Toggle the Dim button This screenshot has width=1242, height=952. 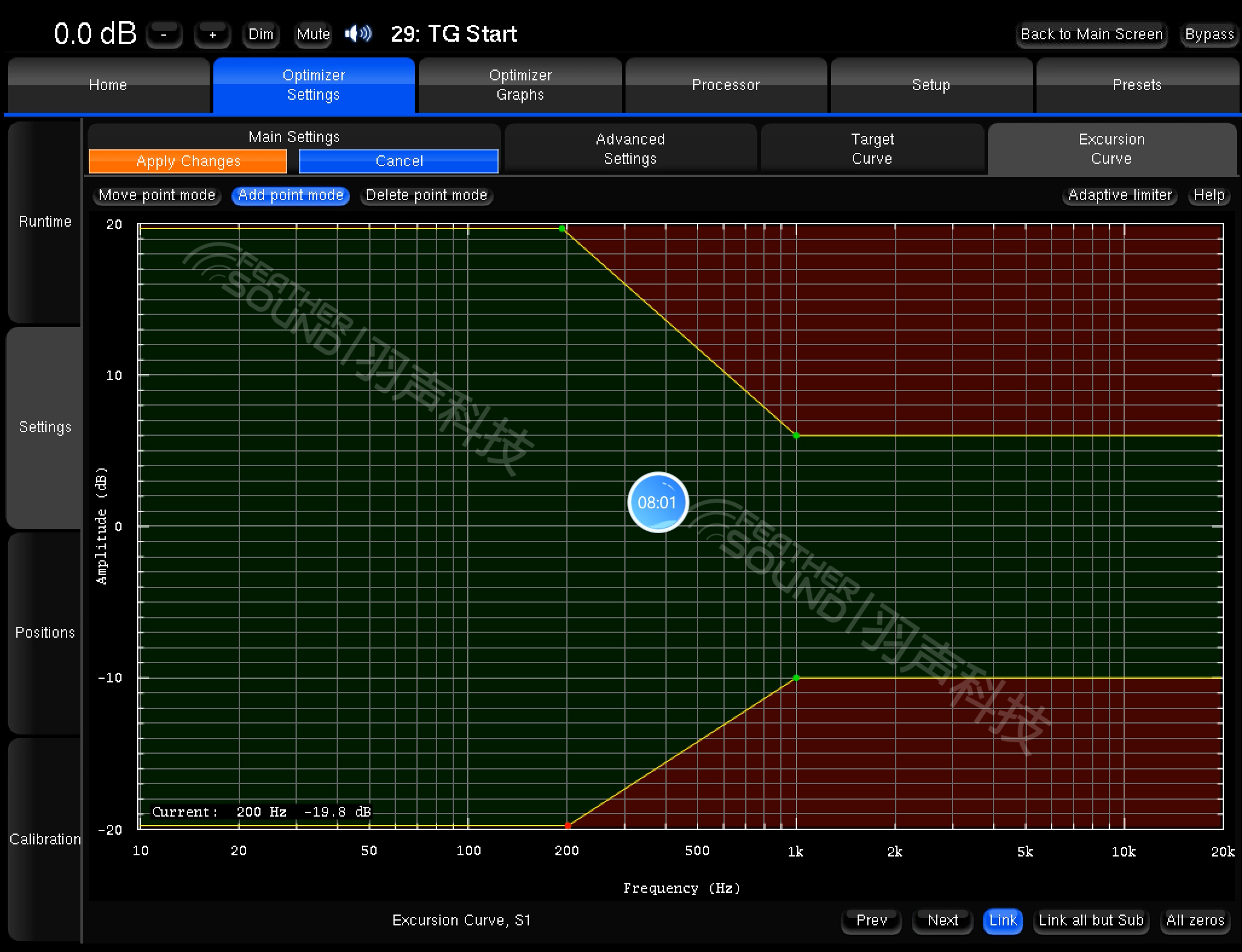tap(260, 34)
